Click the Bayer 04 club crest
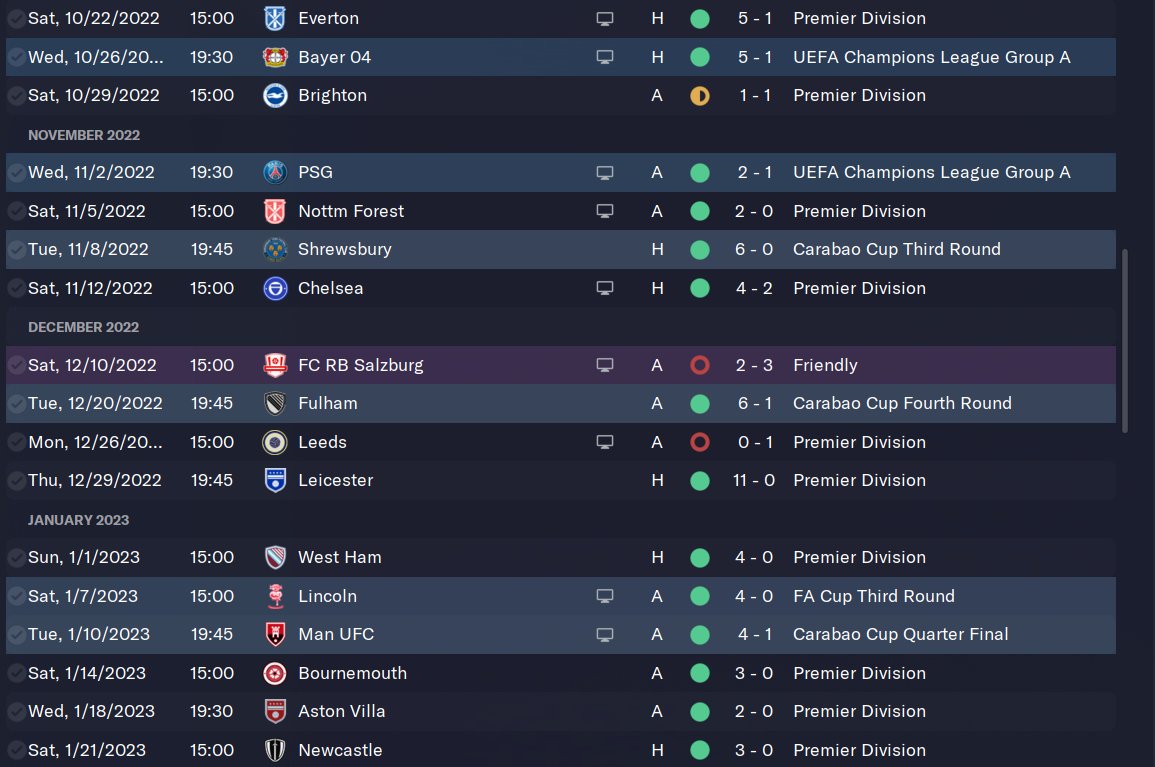This screenshot has width=1155, height=767. coord(274,57)
